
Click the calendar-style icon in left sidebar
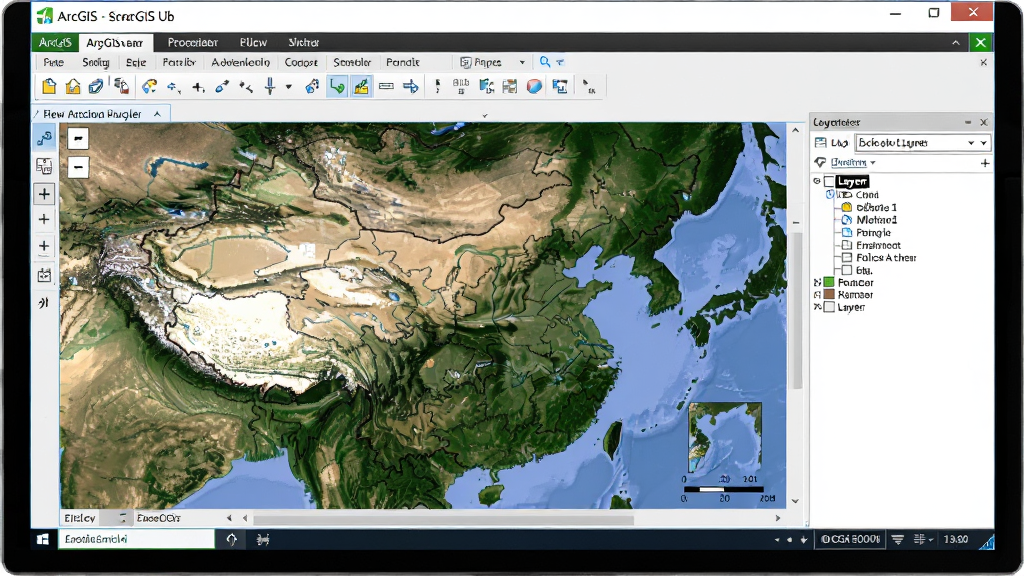tap(44, 275)
